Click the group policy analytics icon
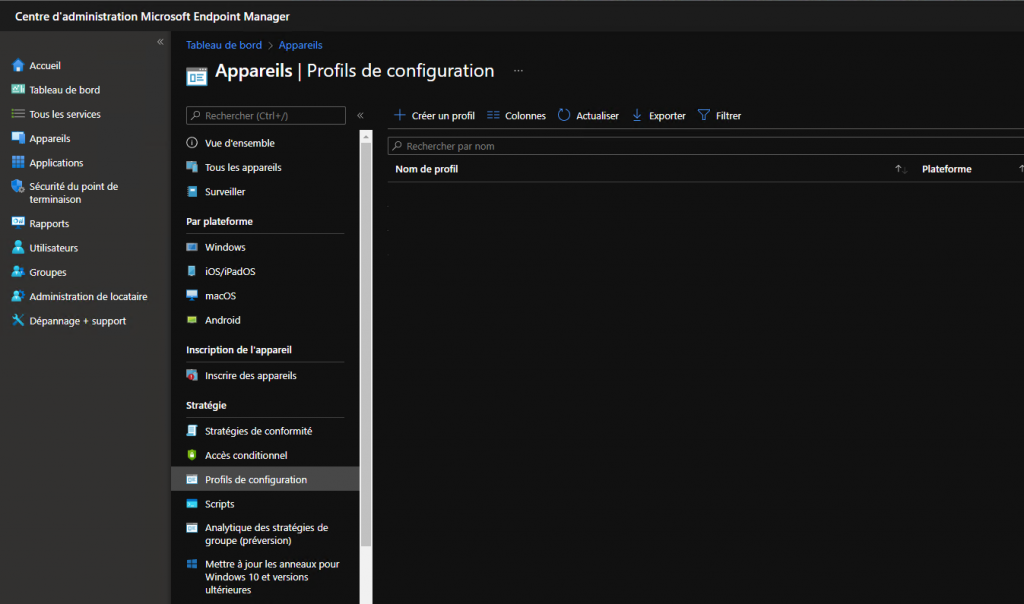 [192, 528]
